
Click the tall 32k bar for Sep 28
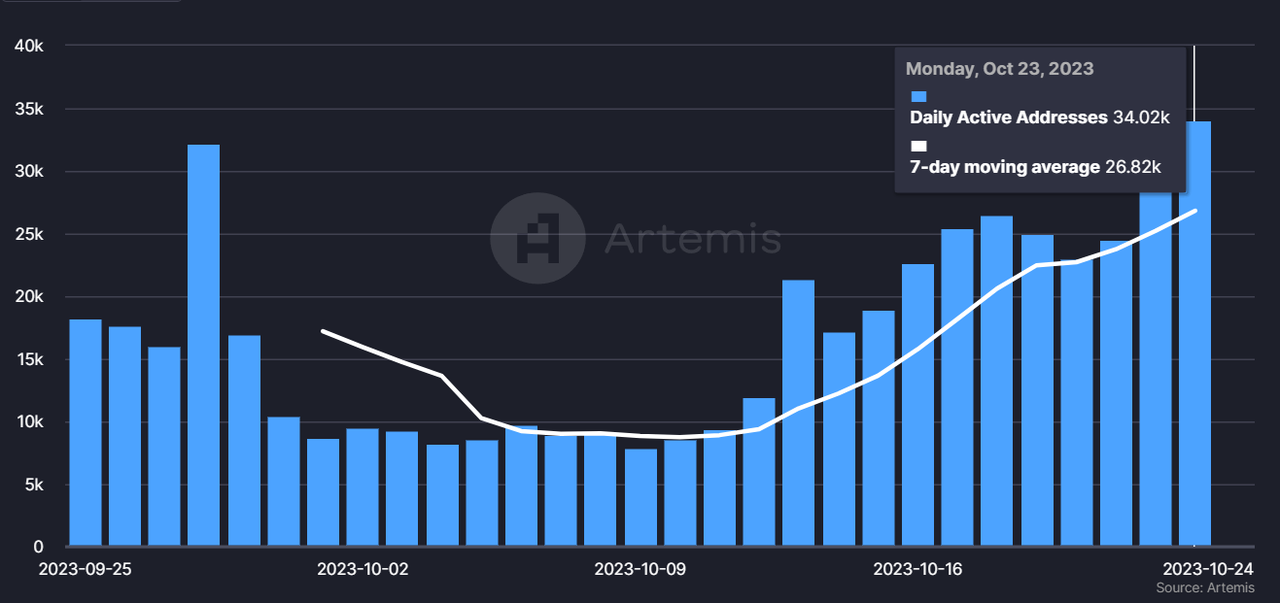(x=204, y=345)
